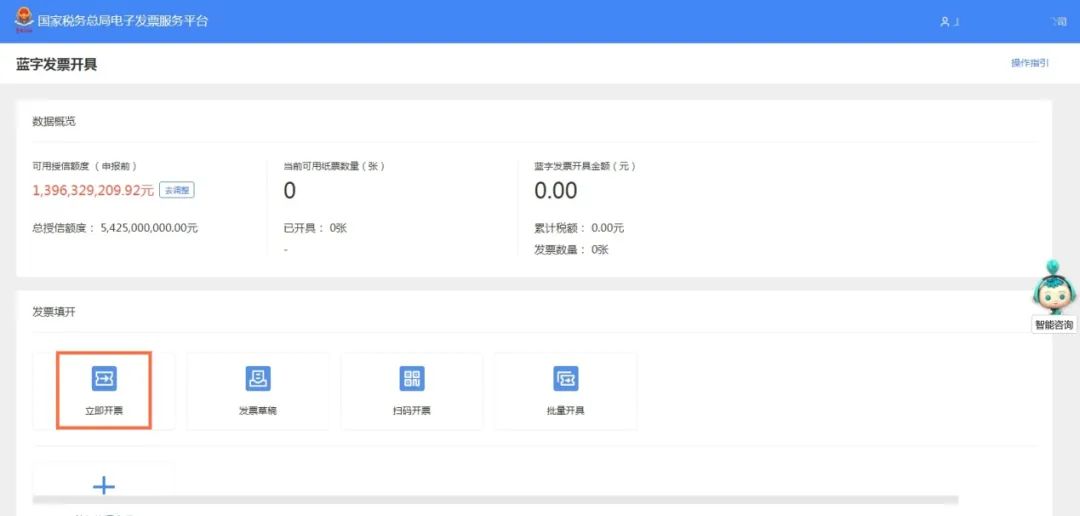Click the credit value 1,396,329,209.92元
1080x516 pixels.
point(93,191)
